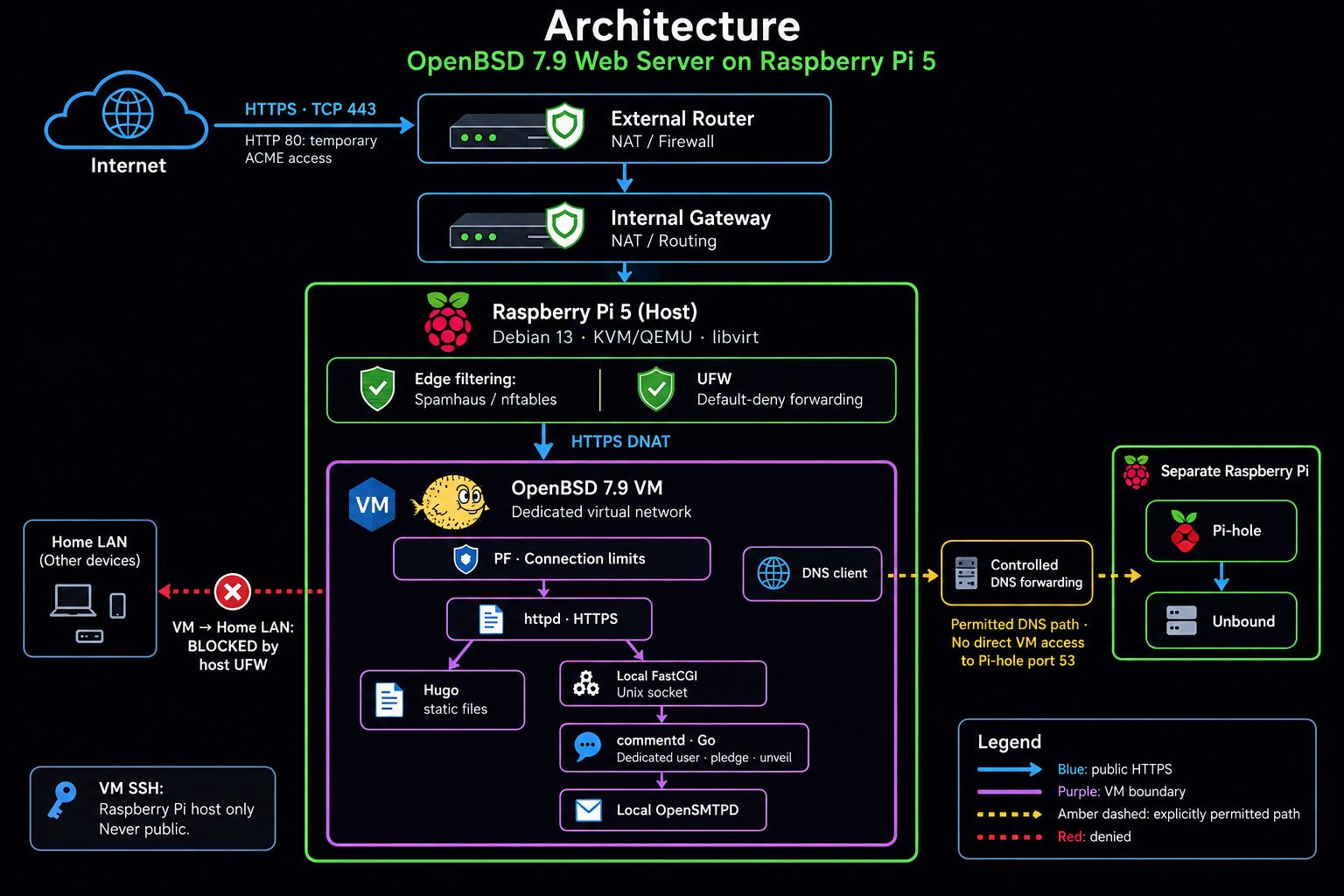Click the Hugo static files document icon
The image size is (1344, 896).
[388, 700]
